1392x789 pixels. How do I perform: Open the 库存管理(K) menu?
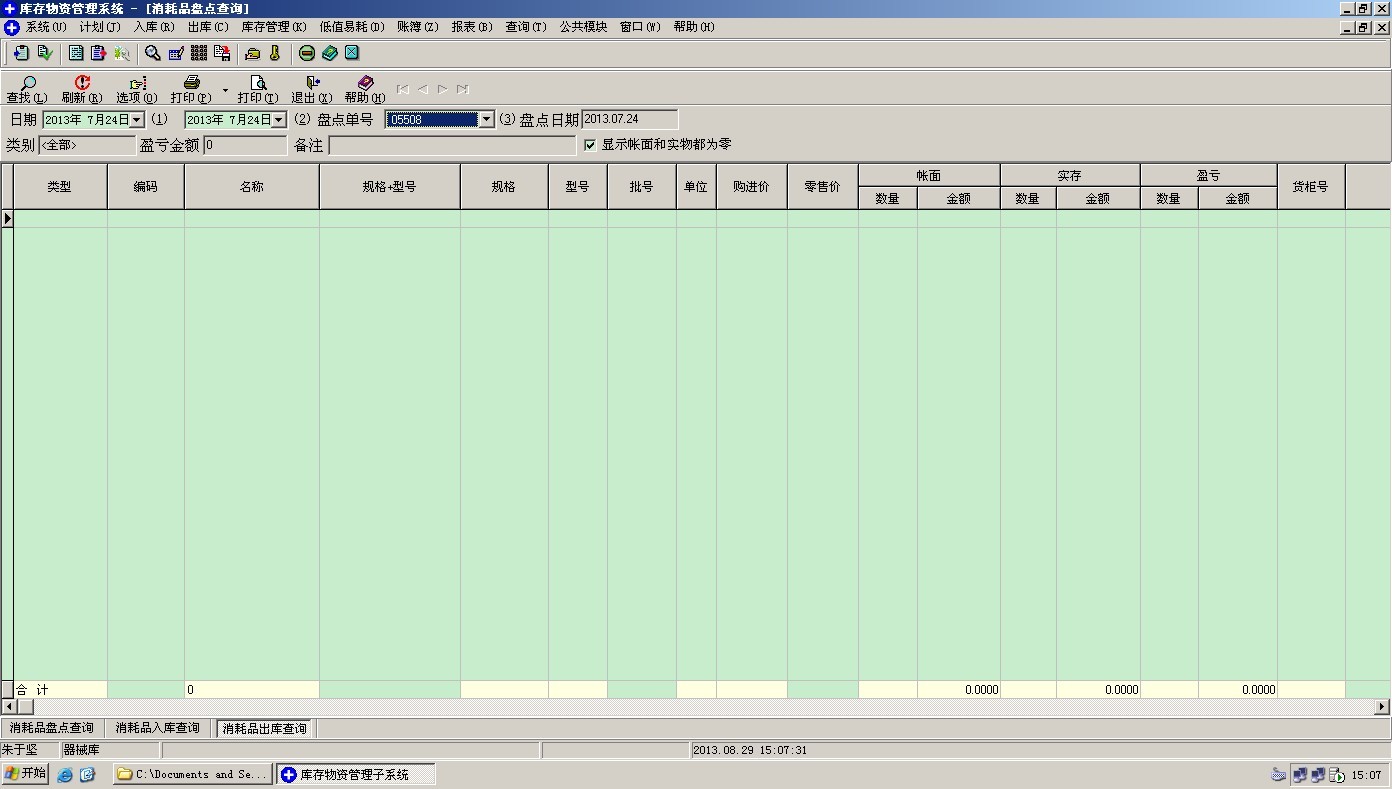click(x=274, y=27)
